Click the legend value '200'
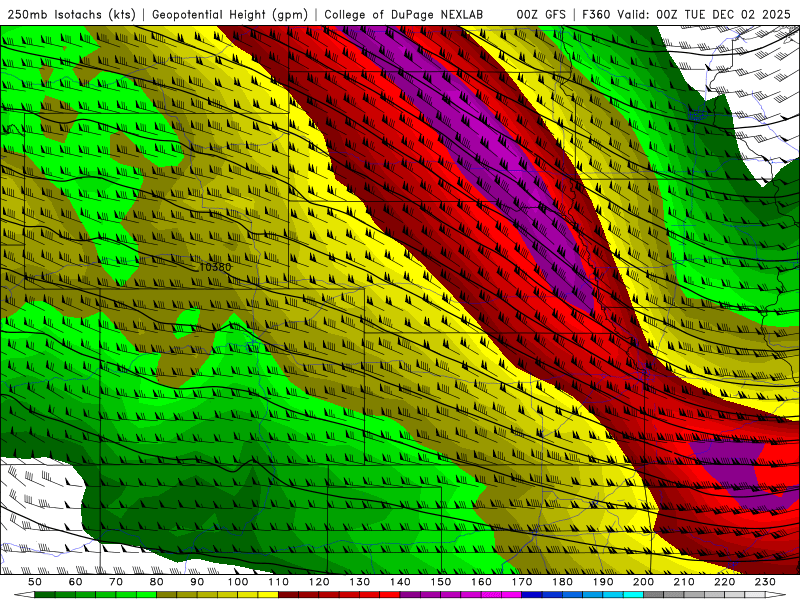800x600 pixels. 644,582
